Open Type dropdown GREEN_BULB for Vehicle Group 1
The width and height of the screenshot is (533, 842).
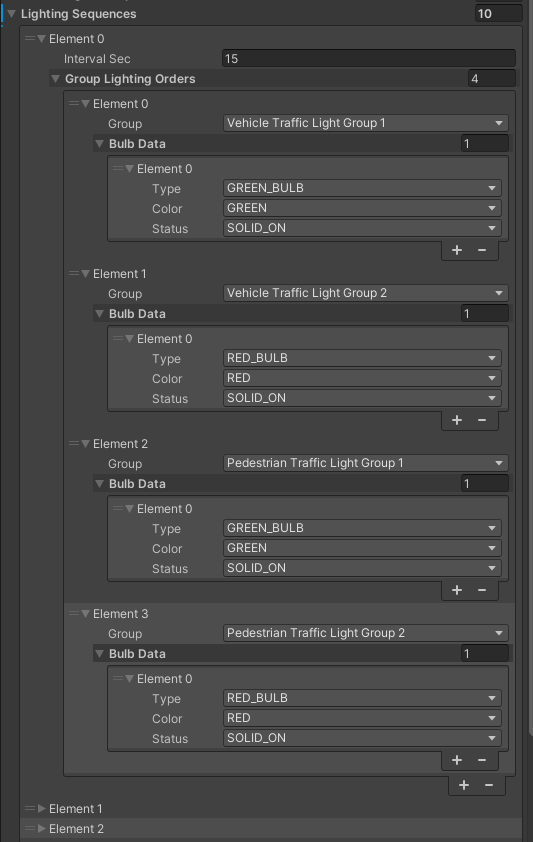click(x=362, y=188)
